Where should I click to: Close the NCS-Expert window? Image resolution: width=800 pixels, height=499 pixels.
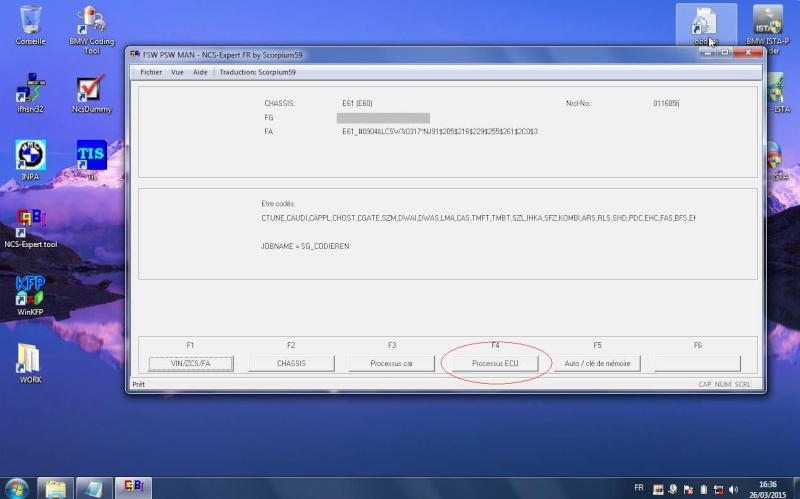pyautogui.click(x=748, y=53)
